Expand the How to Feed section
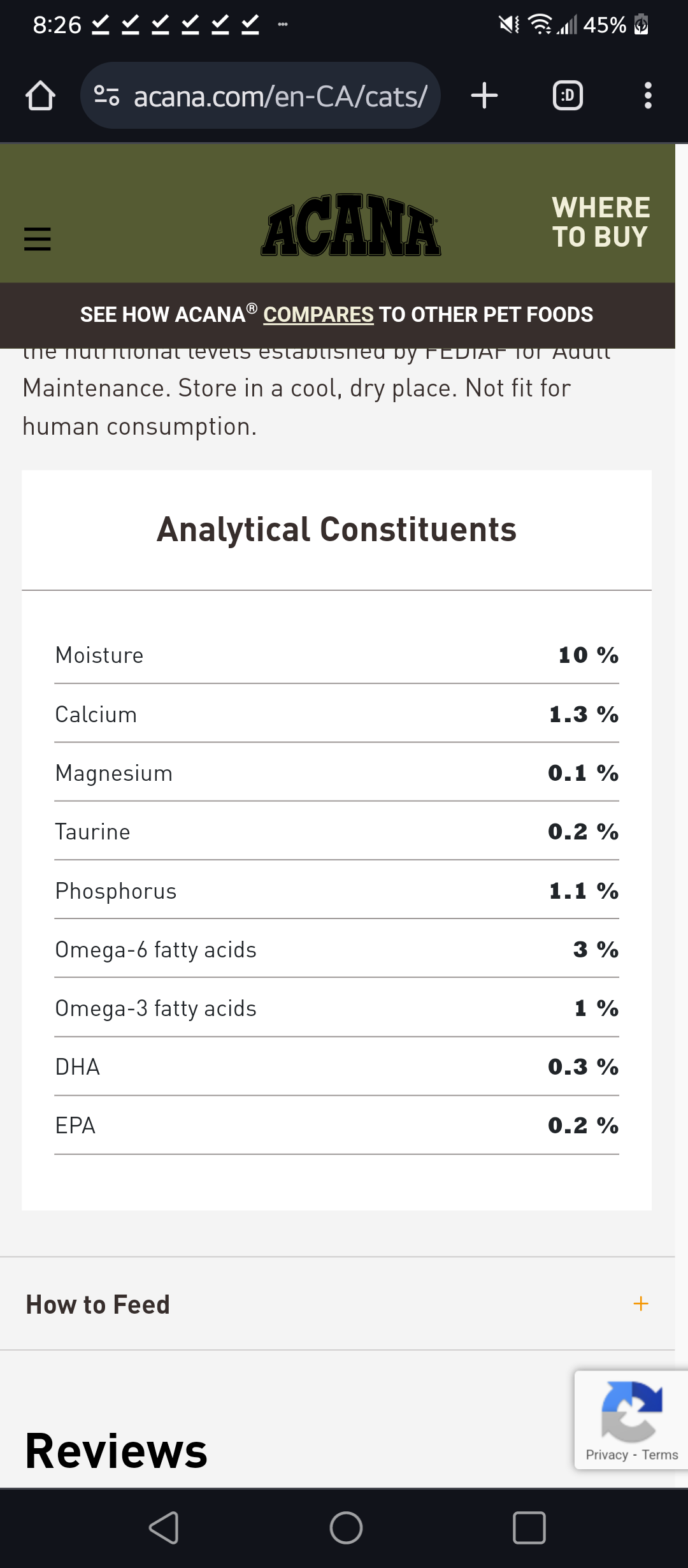Screen dimensions: 688x1568 [x=98, y=1304]
